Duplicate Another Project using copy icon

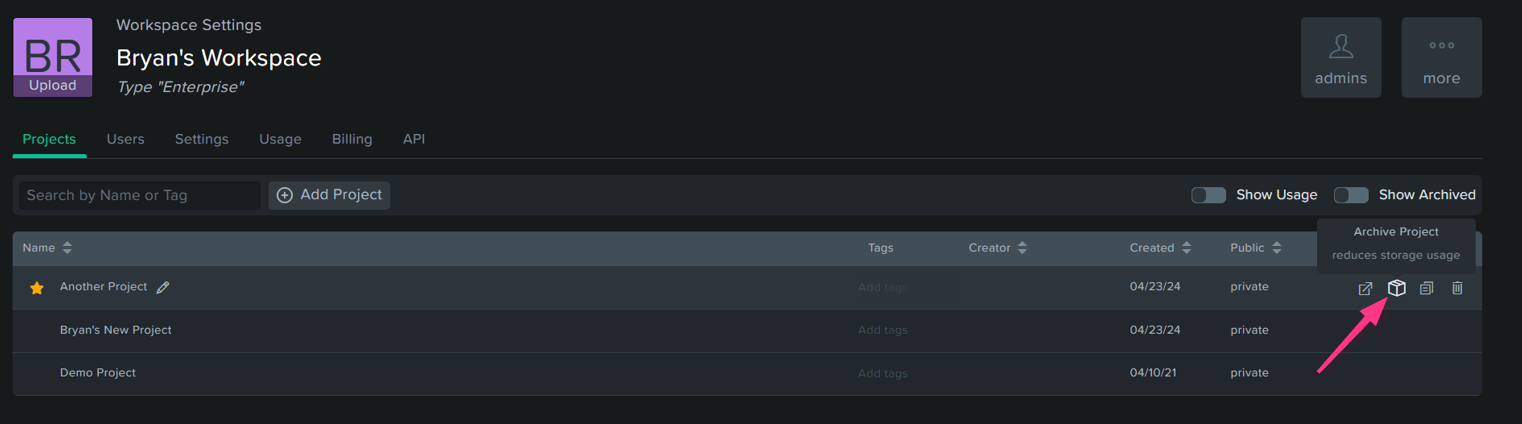click(x=1426, y=288)
